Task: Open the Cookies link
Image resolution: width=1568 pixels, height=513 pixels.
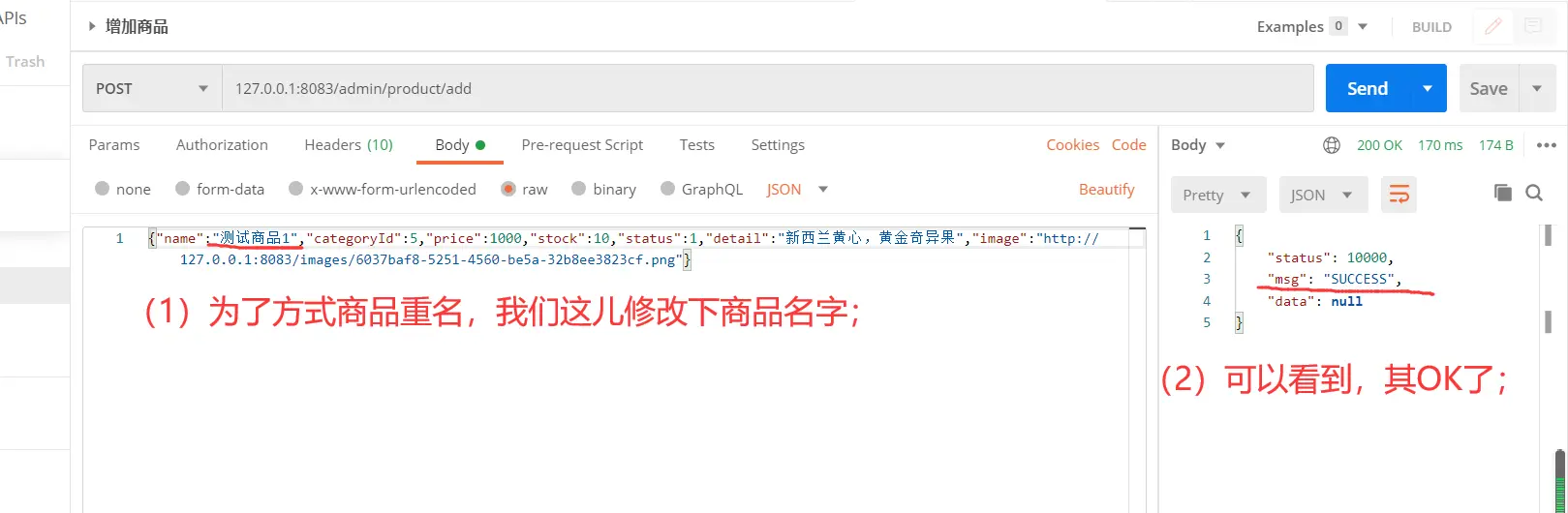Action: point(1072,144)
